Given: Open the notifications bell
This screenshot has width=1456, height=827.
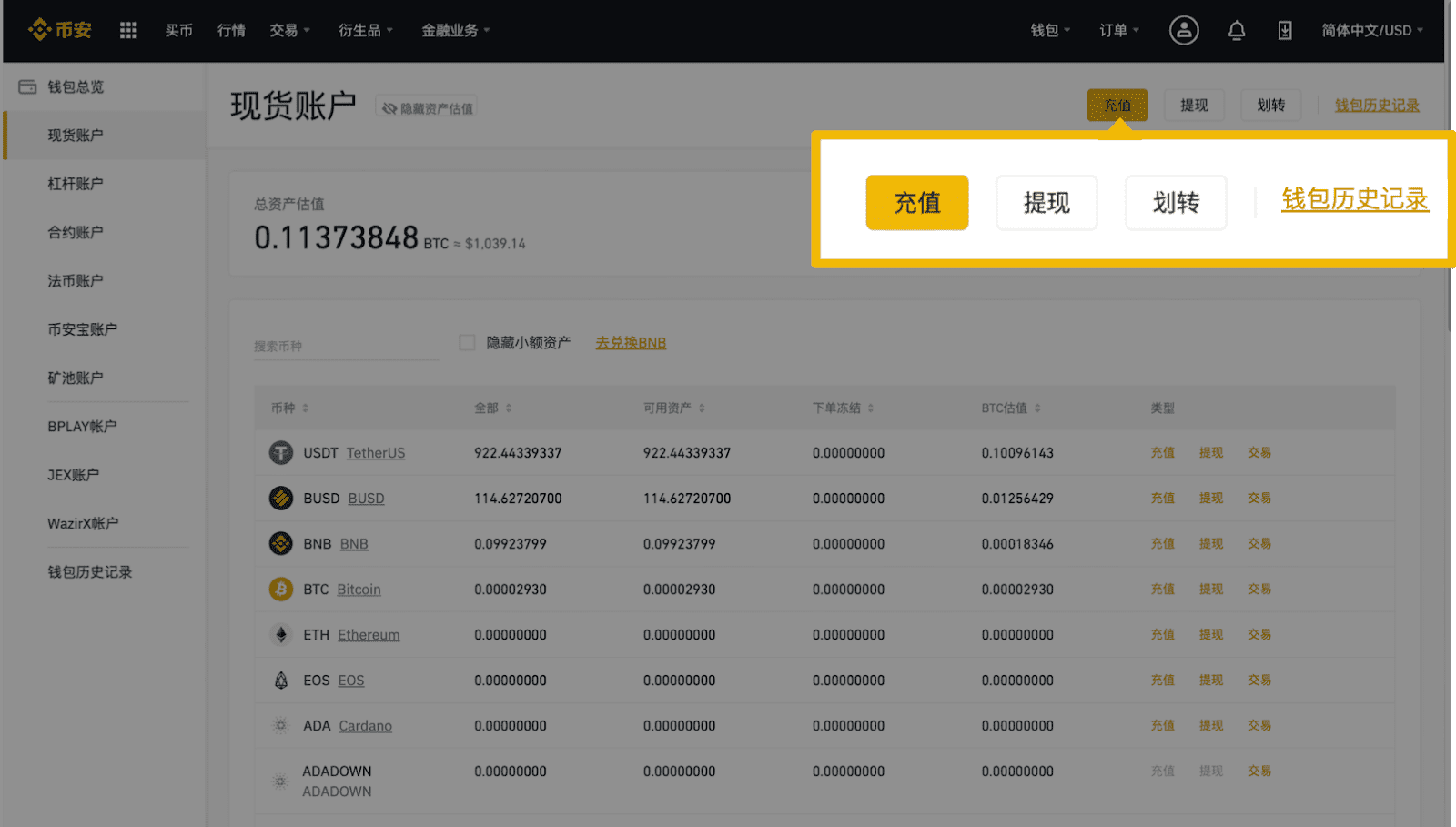Looking at the screenshot, I should point(1237,31).
